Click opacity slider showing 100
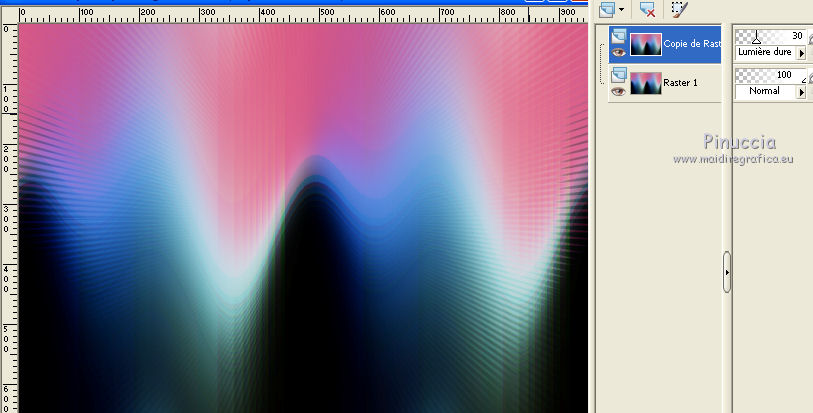Image resolution: width=813 pixels, height=413 pixels. click(x=770, y=75)
